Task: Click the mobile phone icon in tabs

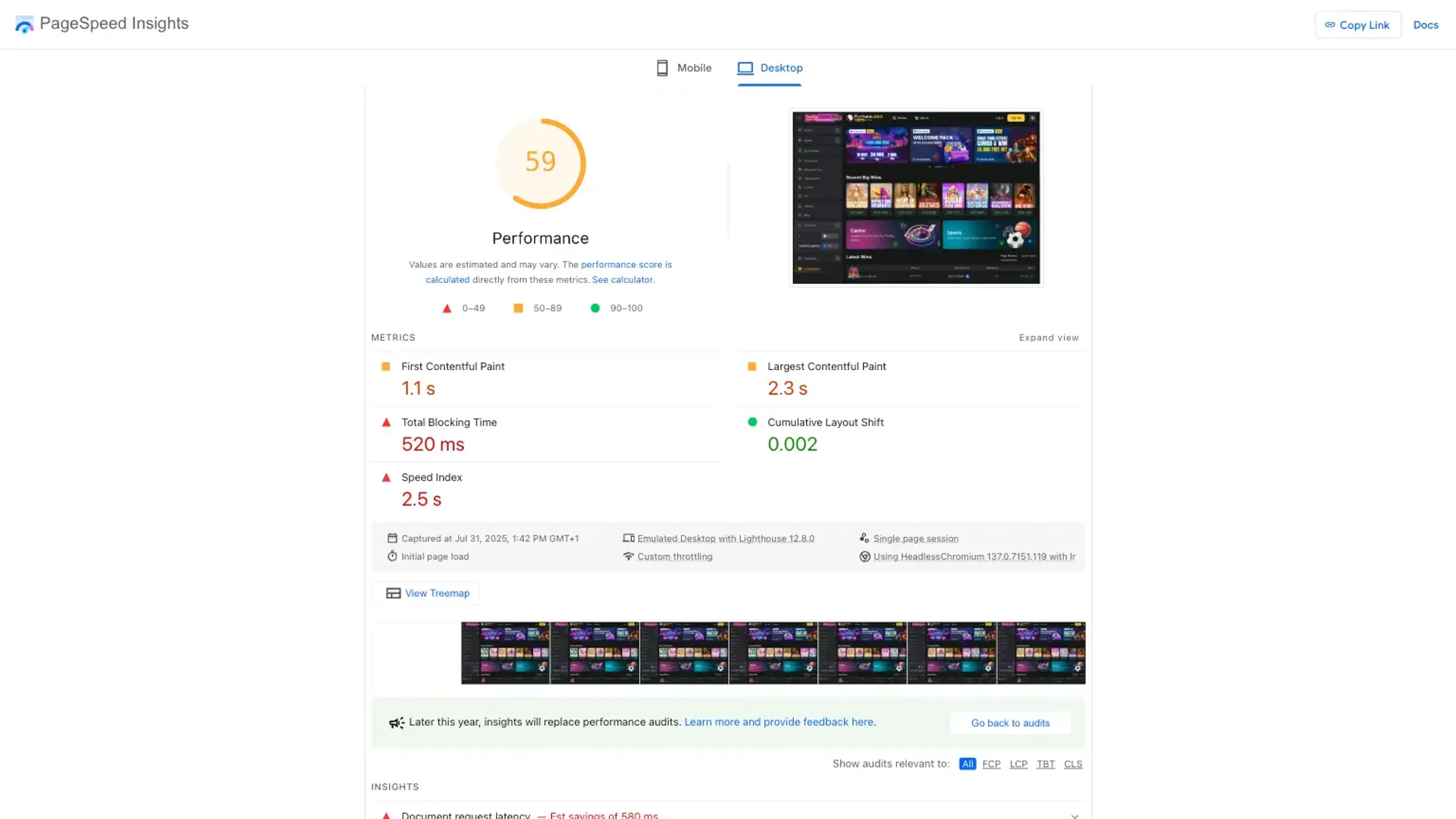Action: click(x=662, y=68)
